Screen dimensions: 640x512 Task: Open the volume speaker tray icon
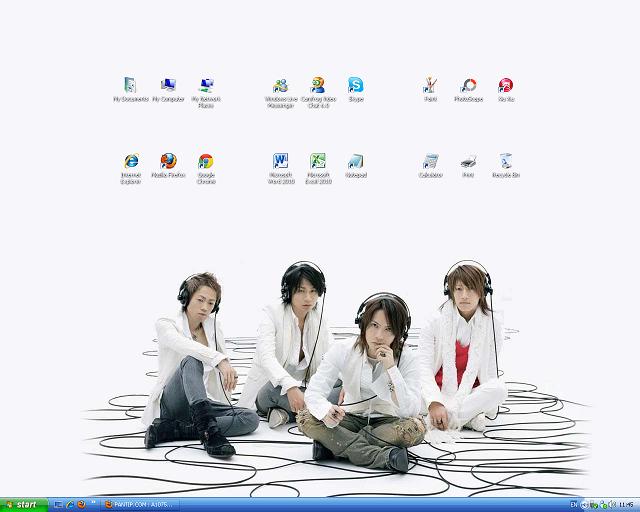point(612,505)
